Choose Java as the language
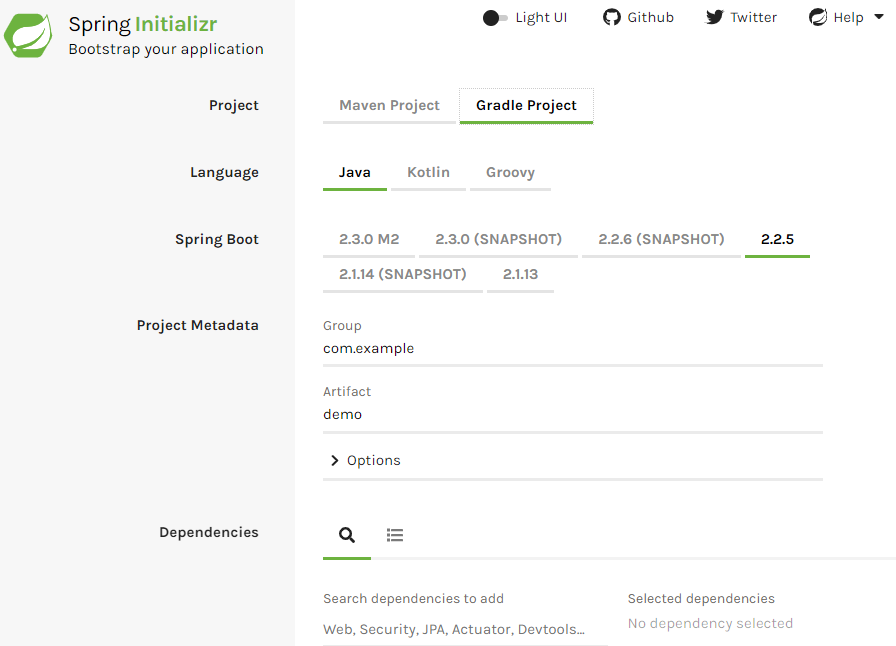Screen dimensions: 896x646 point(355,173)
